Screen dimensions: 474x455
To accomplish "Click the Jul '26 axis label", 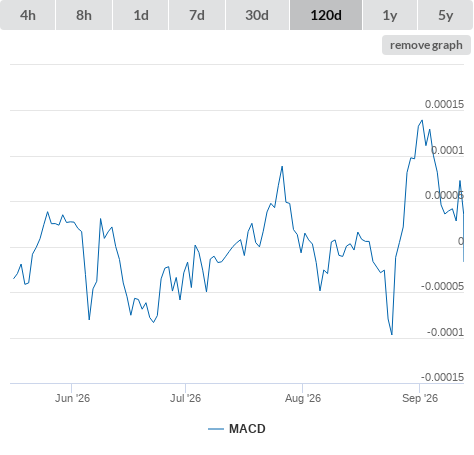I will [x=185, y=398].
